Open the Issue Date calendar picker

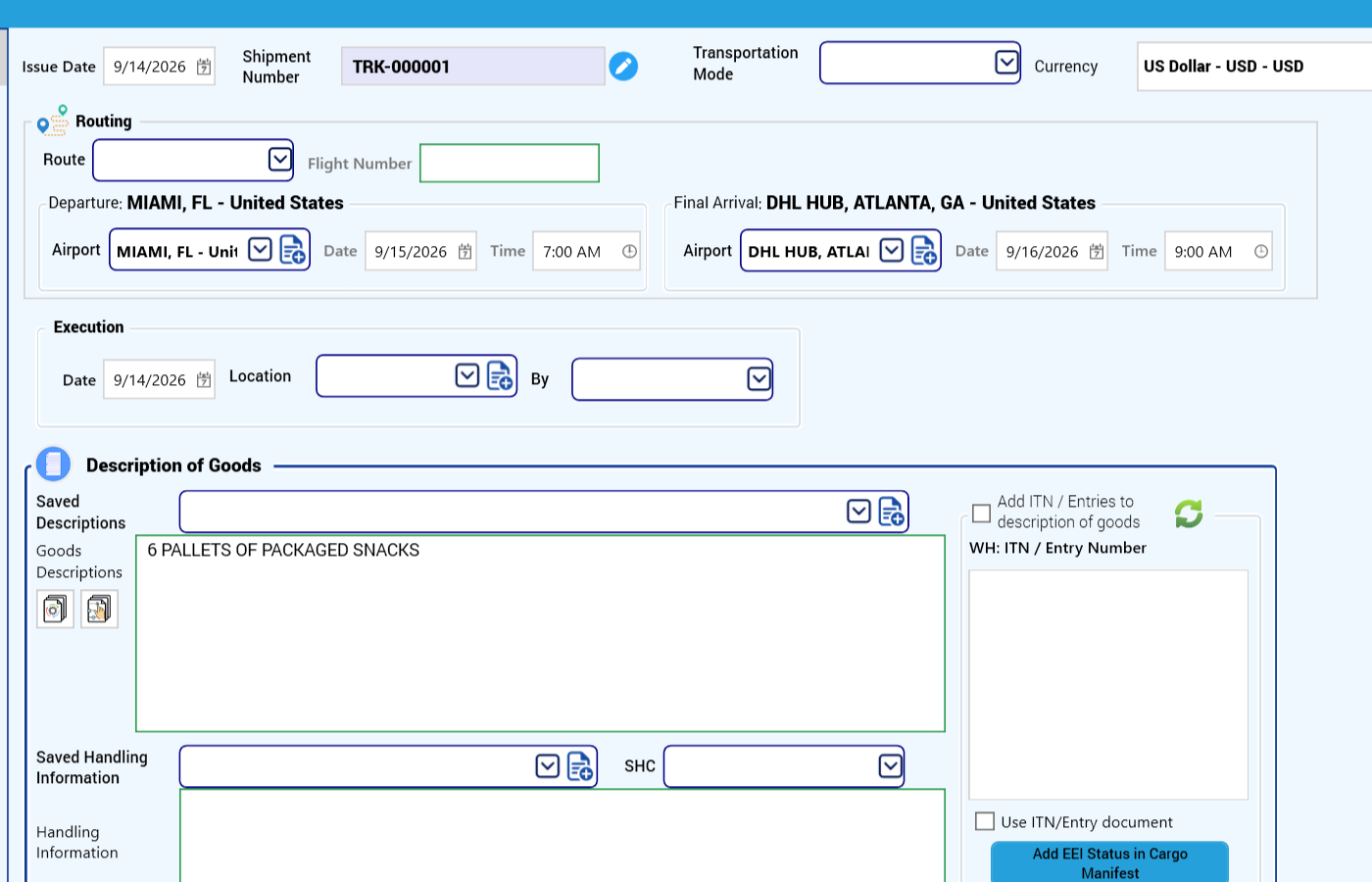[x=204, y=67]
